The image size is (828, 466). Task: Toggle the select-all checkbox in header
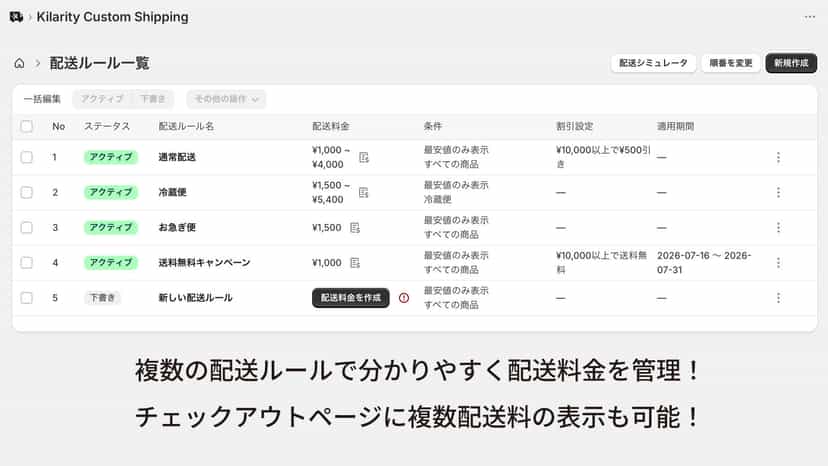26,126
